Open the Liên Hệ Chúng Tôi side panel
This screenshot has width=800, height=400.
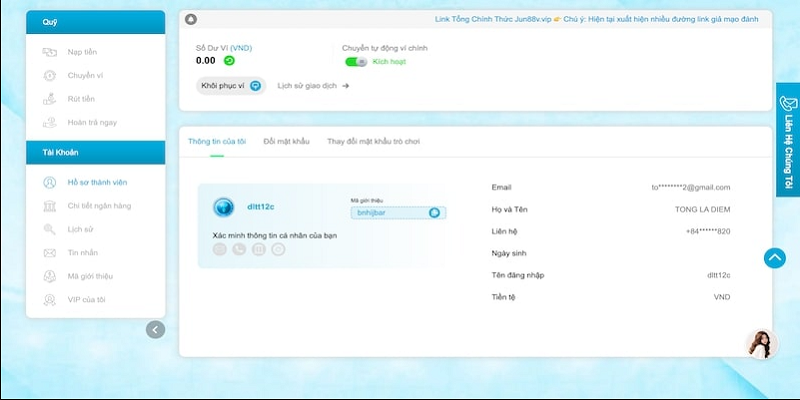point(787,139)
